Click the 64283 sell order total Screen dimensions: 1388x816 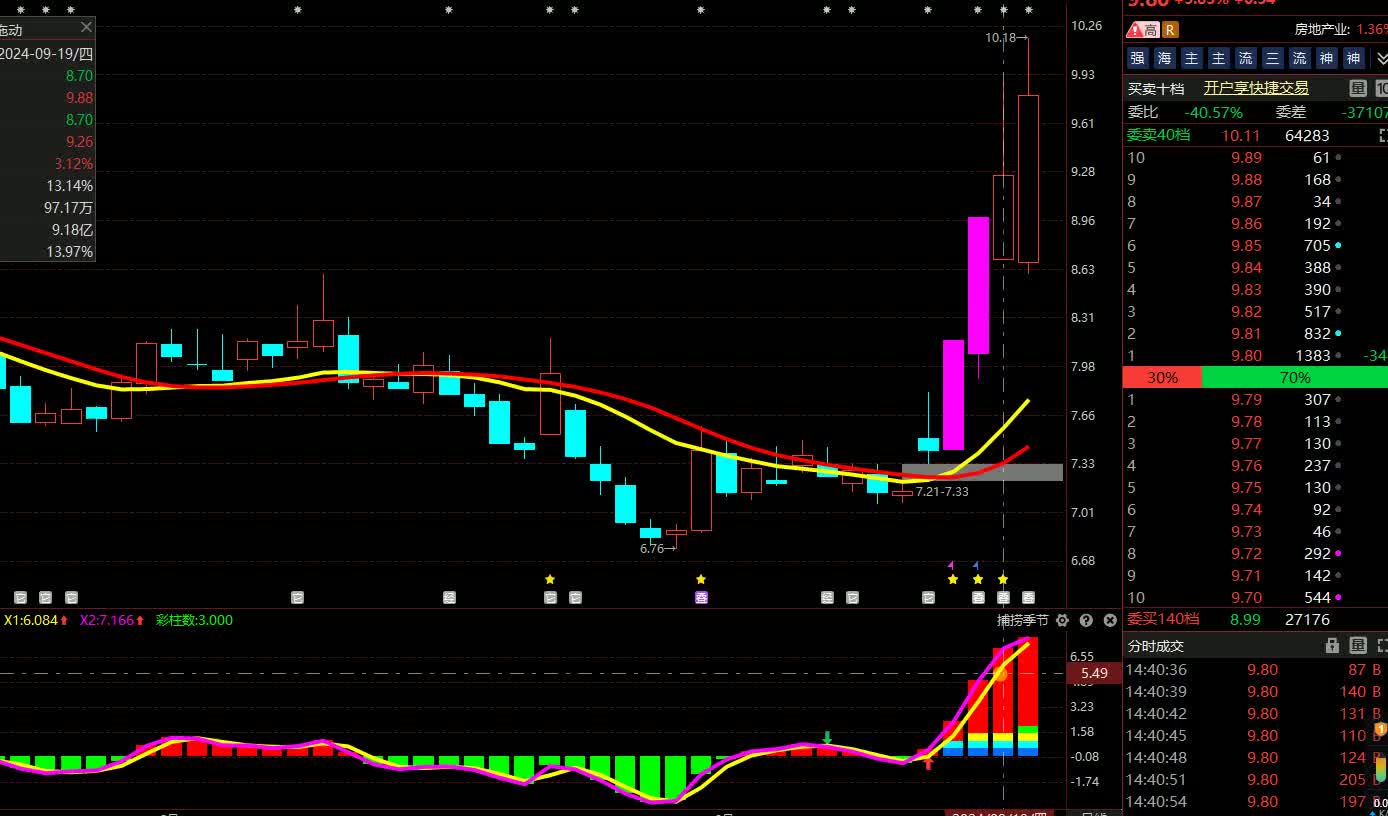point(1307,135)
